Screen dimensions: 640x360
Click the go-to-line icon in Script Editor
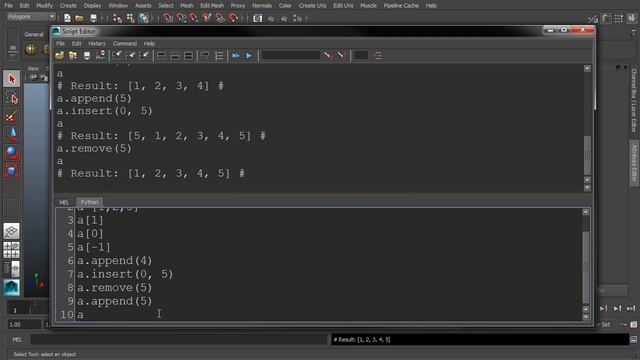pos(378,56)
